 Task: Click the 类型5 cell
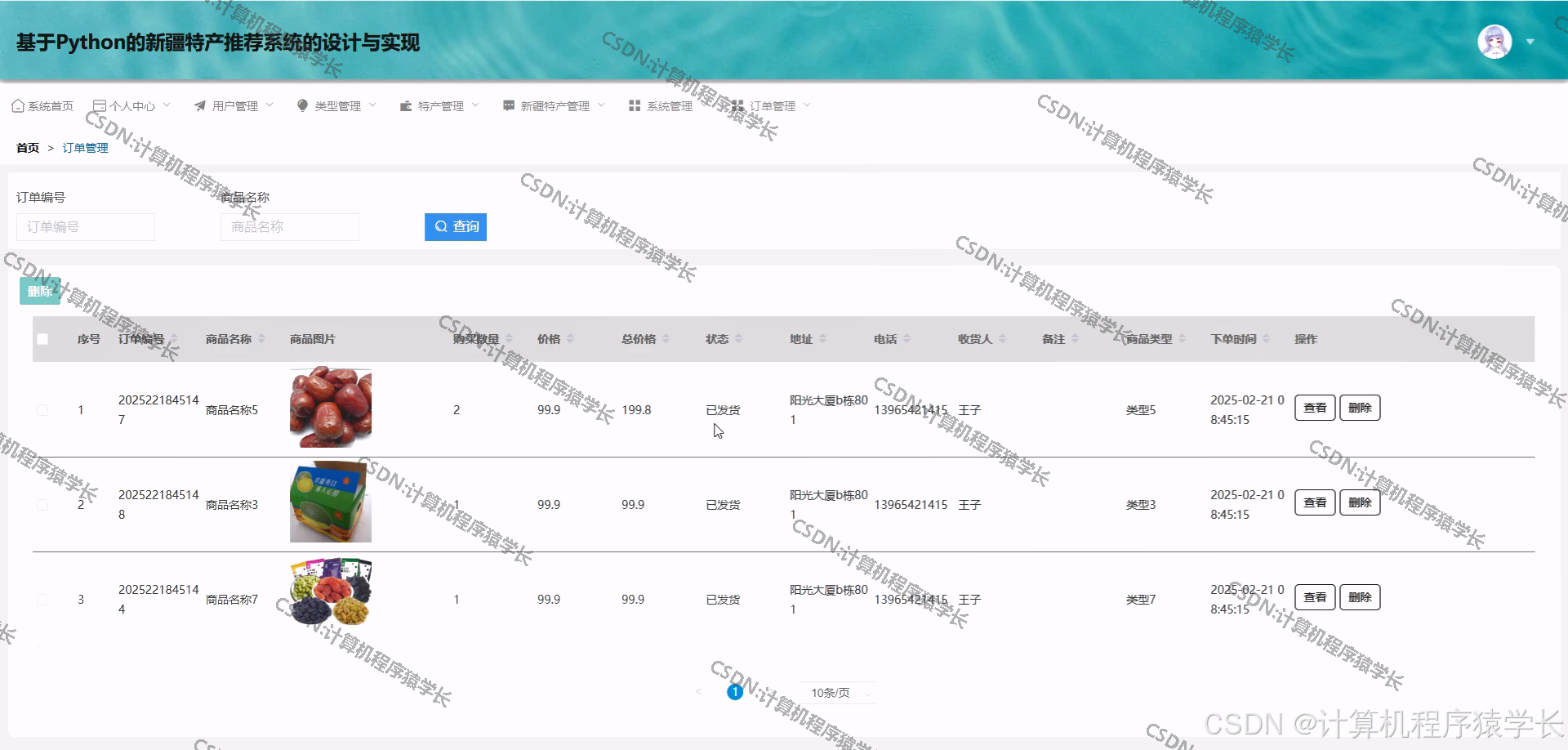1141,410
